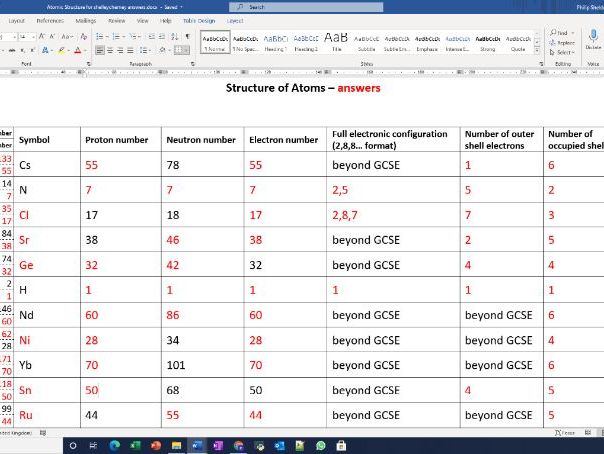Click the Sort icon in Paragraph group

pyautogui.click(x=175, y=36)
